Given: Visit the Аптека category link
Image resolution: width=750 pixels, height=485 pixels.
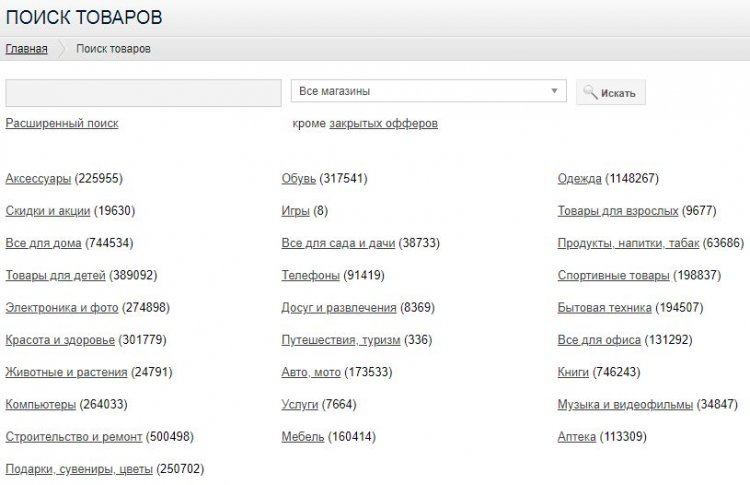Looking at the screenshot, I should tap(577, 437).
